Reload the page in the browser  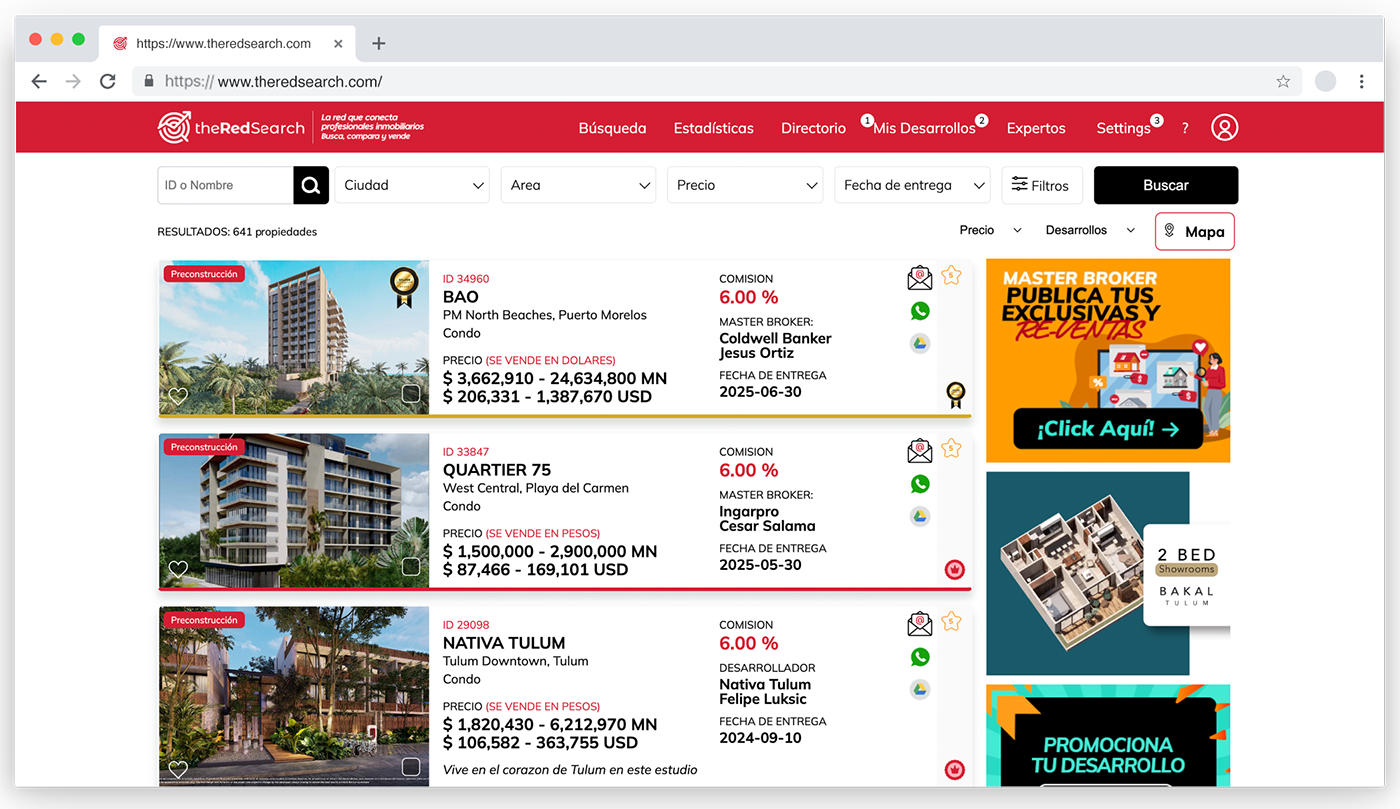pos(108,82)
